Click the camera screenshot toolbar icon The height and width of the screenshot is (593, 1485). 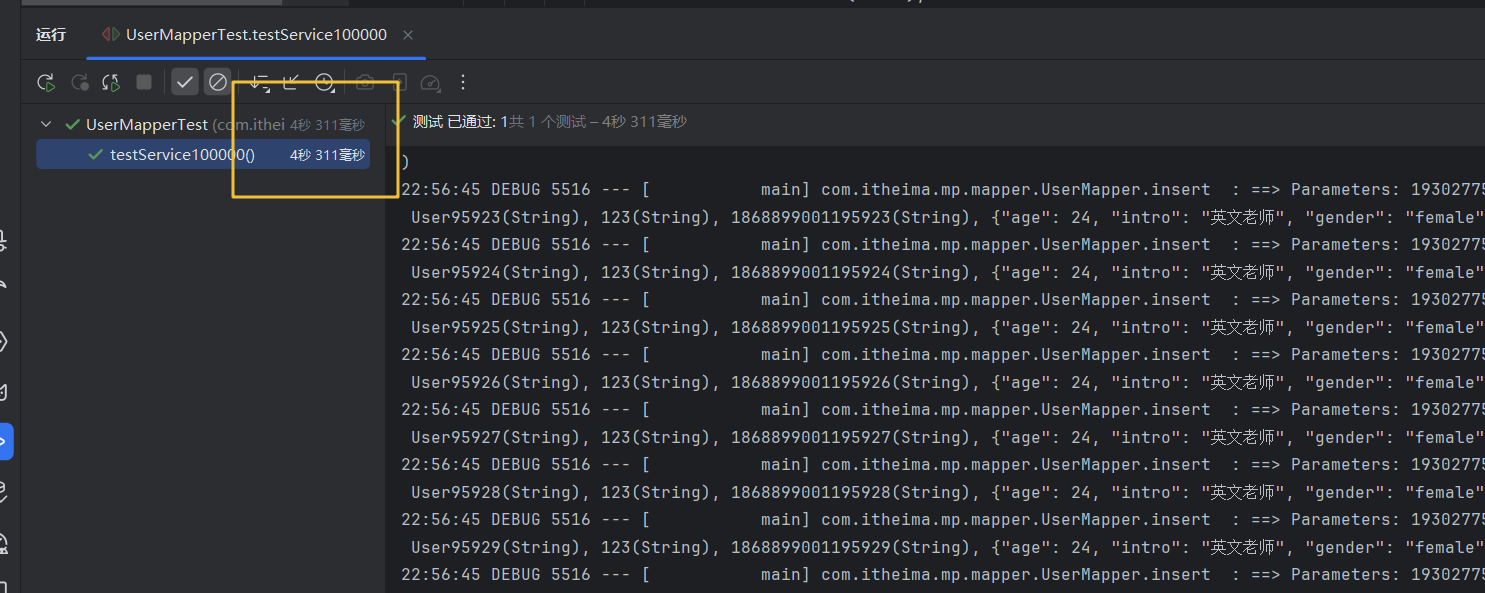[365, 82]
